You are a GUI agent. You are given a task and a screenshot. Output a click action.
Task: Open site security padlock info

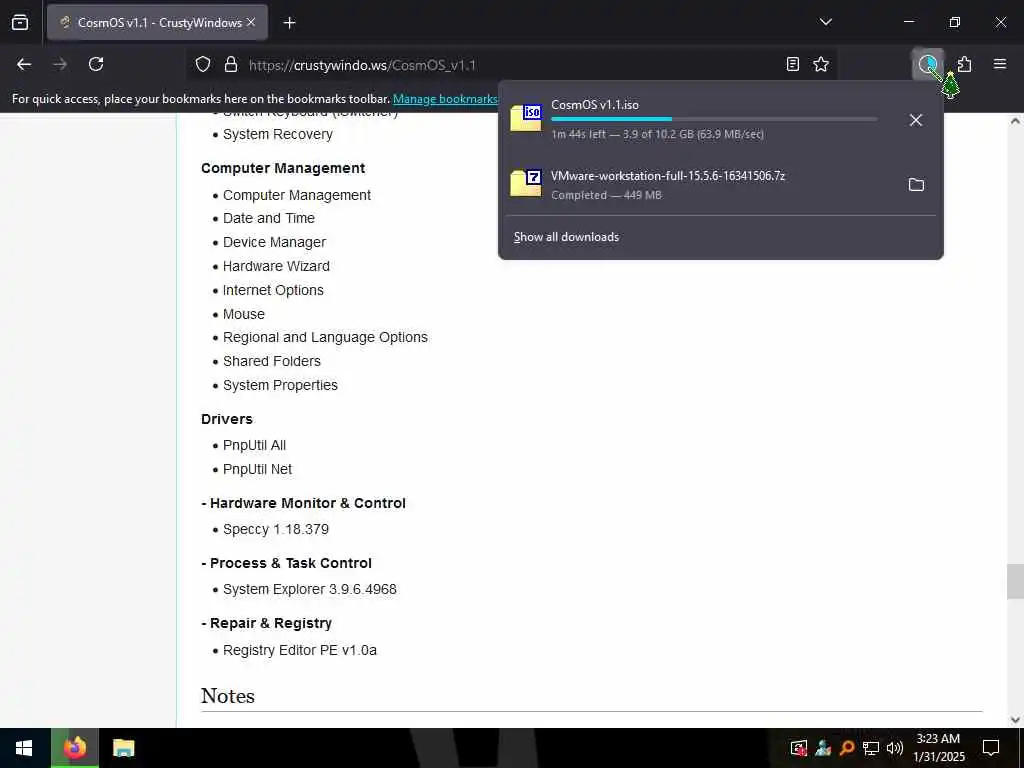tap(231, 65)
